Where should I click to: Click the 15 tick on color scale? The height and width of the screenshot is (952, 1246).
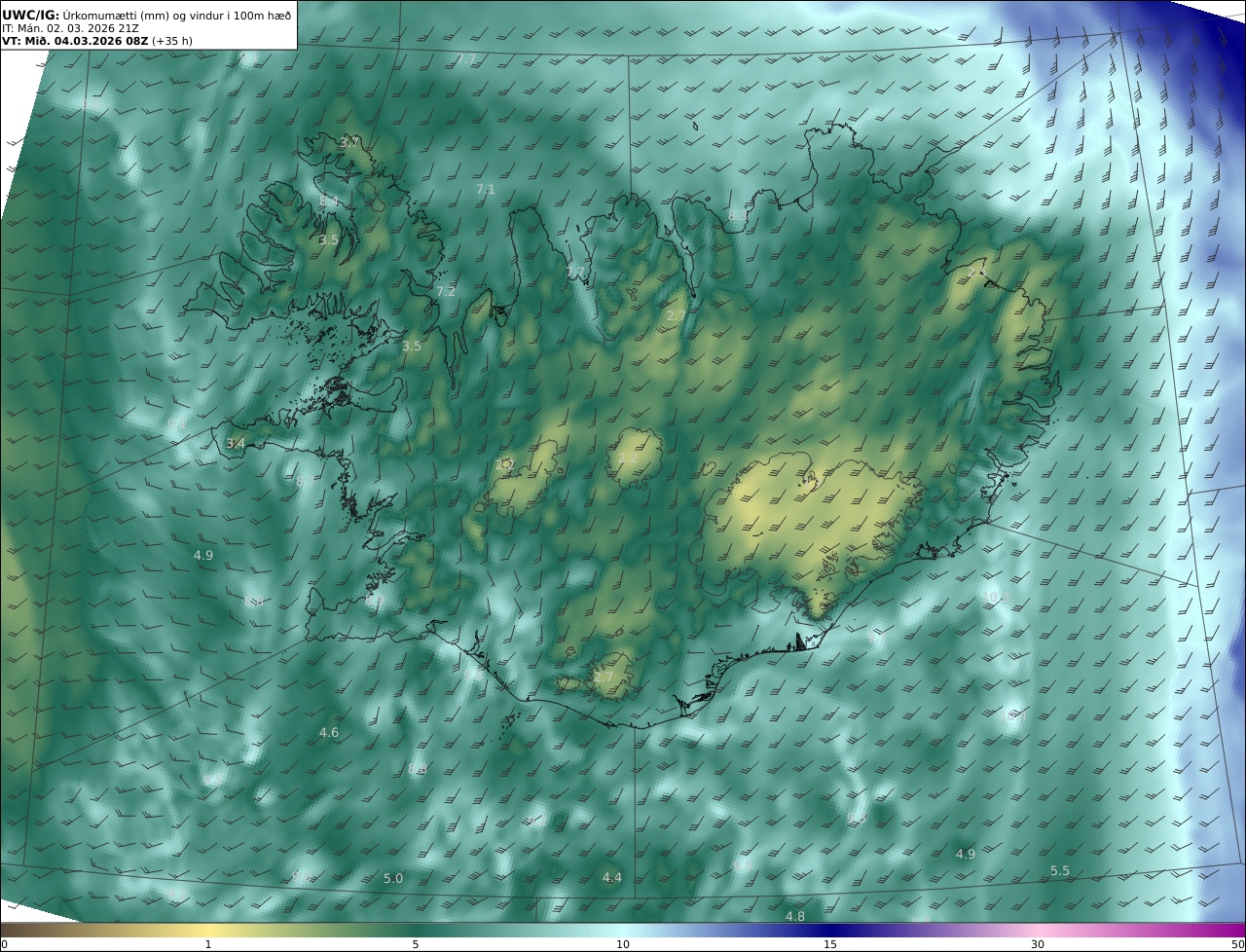pyautogui.click(x=830, y=944)
